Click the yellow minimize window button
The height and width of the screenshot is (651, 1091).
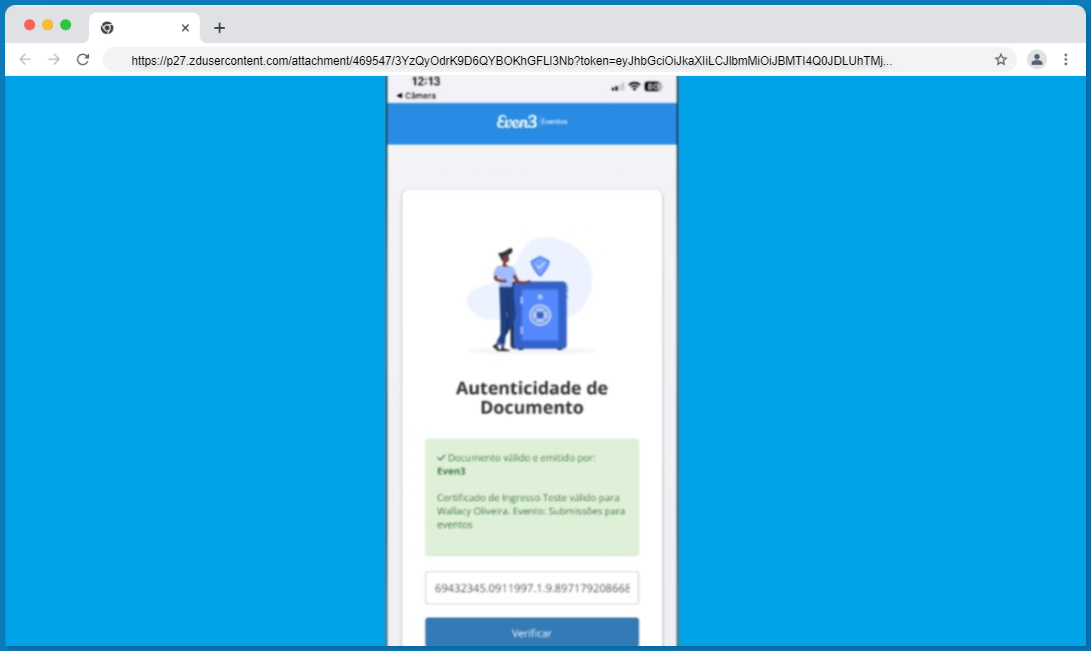click(x=47, y=25)
